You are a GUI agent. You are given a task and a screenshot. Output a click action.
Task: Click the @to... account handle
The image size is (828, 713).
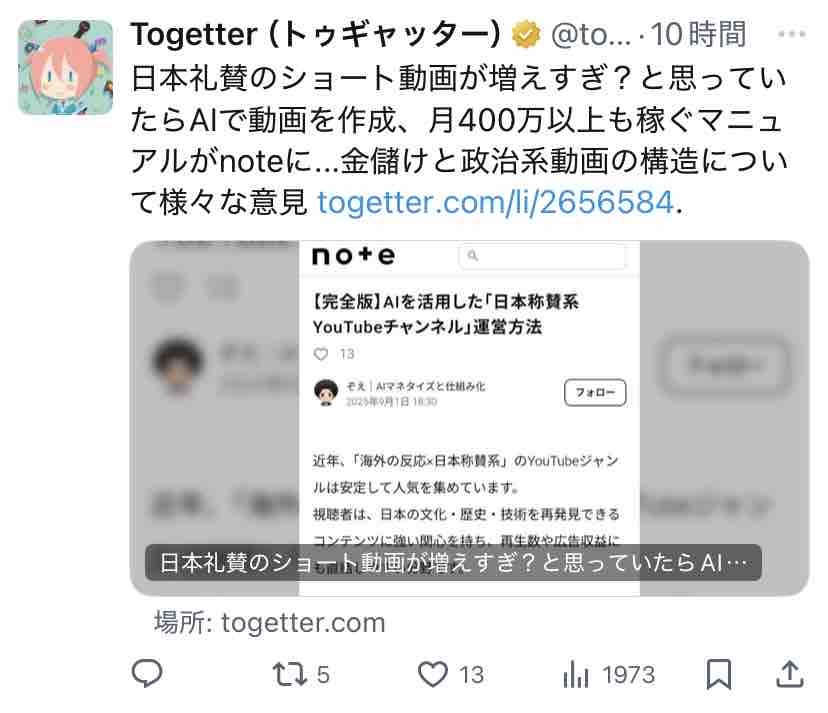590,35
